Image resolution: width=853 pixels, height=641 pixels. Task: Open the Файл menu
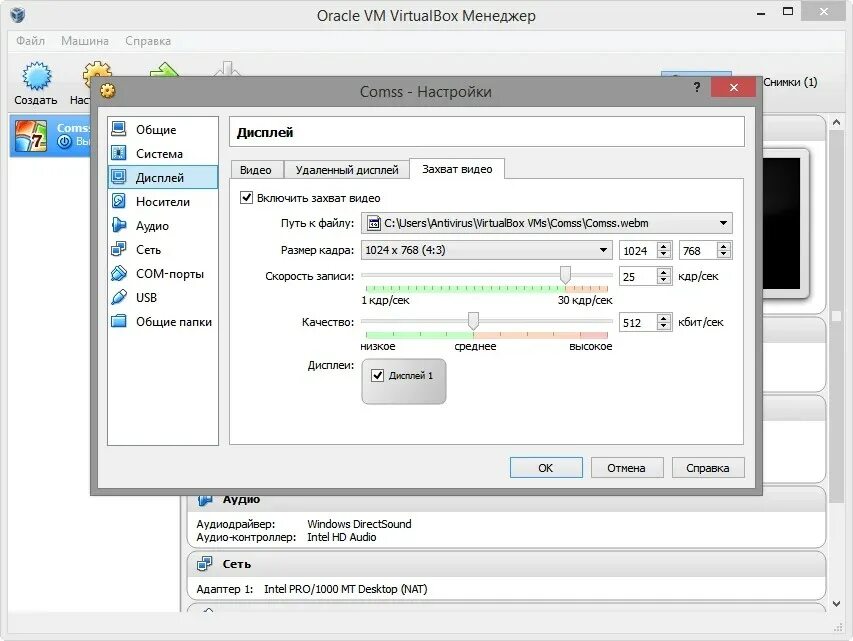tap(30, 41)
